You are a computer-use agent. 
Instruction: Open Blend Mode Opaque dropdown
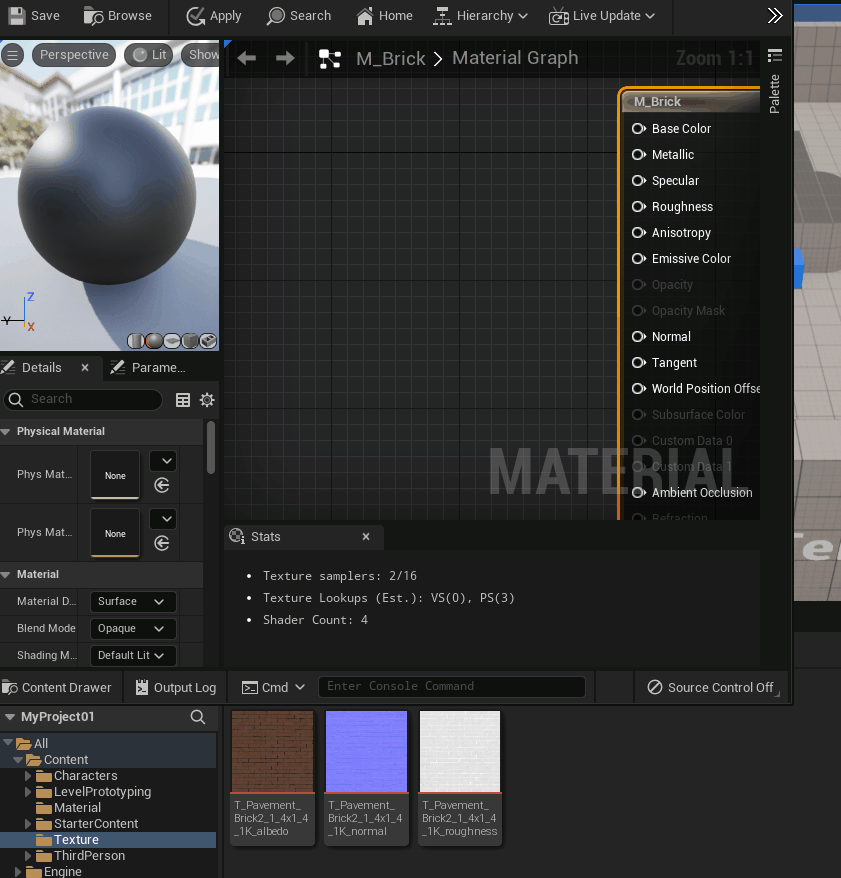(x=133, y=628)
